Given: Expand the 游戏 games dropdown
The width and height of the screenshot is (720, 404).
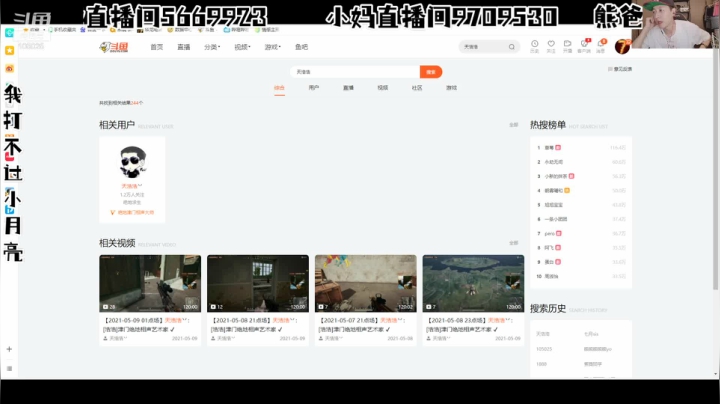Looking at the screenshot, I should click(x=272, y=47).
